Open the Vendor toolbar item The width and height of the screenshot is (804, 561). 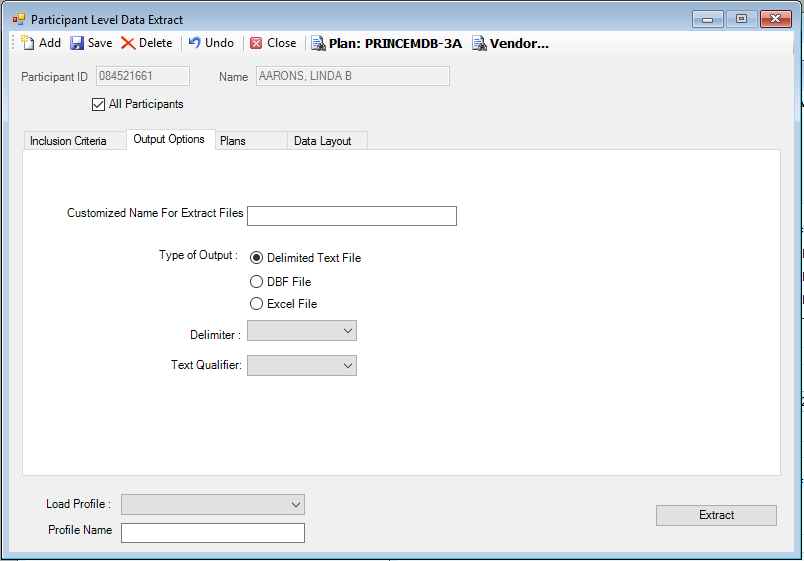510,43
